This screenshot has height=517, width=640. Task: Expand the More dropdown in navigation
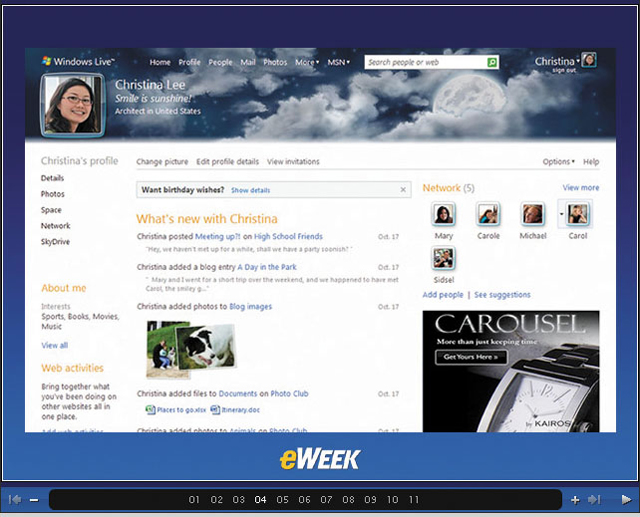306,62
